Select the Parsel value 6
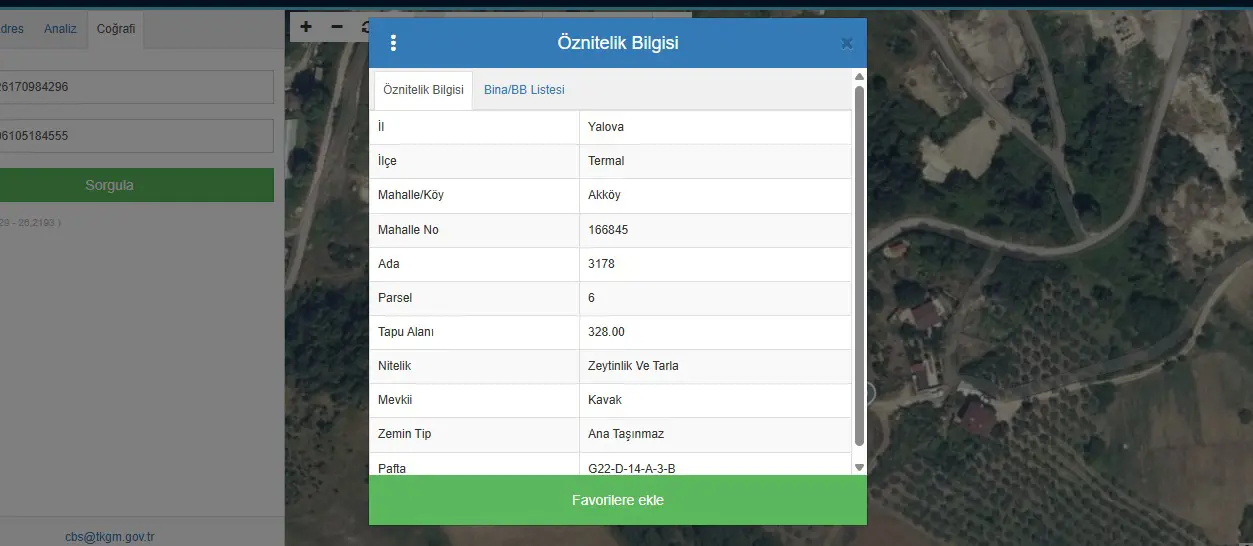The width and height of the screenshot is (1253, 546). (x=715, y=298)
